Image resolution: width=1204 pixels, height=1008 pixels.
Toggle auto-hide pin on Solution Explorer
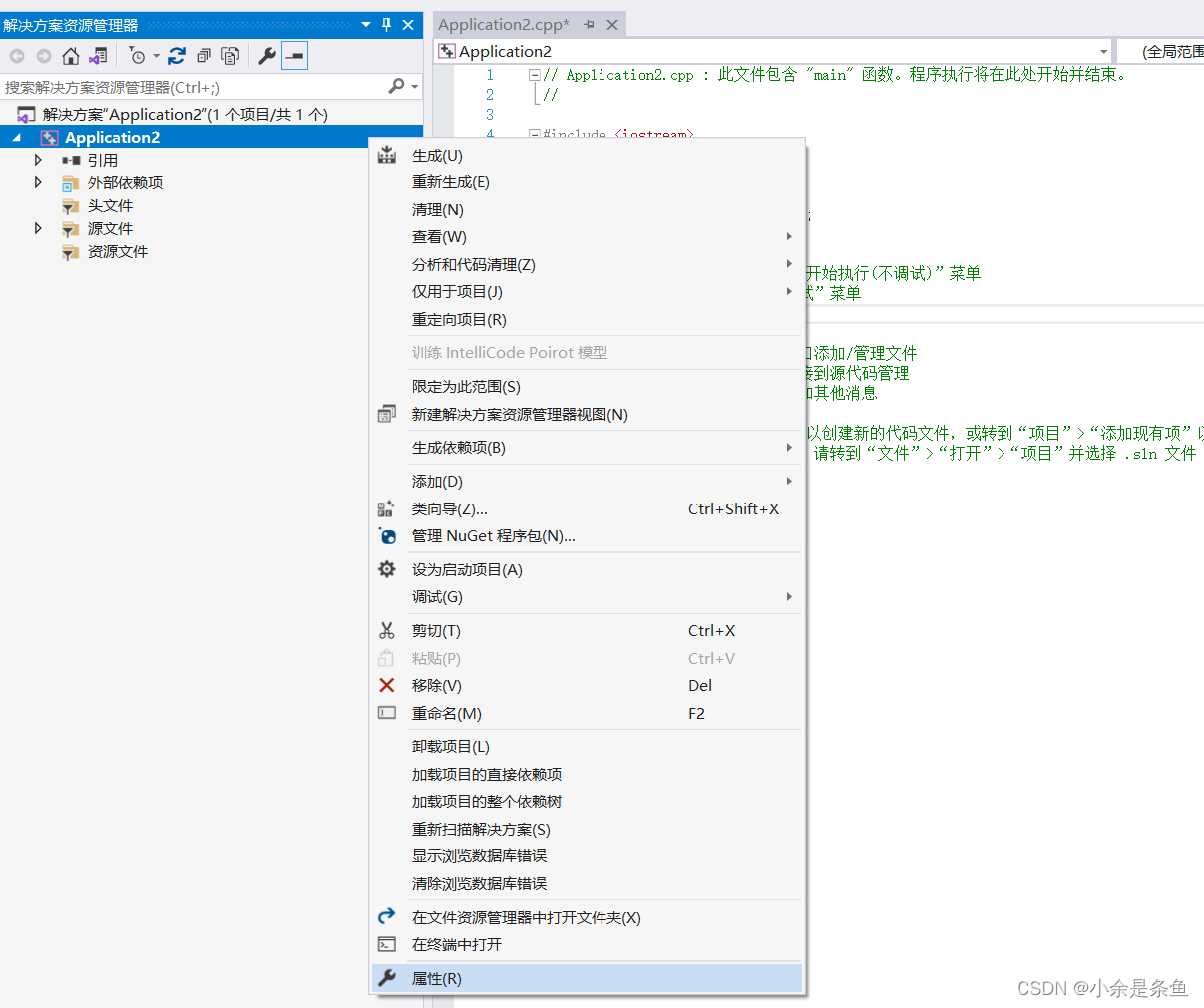386,24
